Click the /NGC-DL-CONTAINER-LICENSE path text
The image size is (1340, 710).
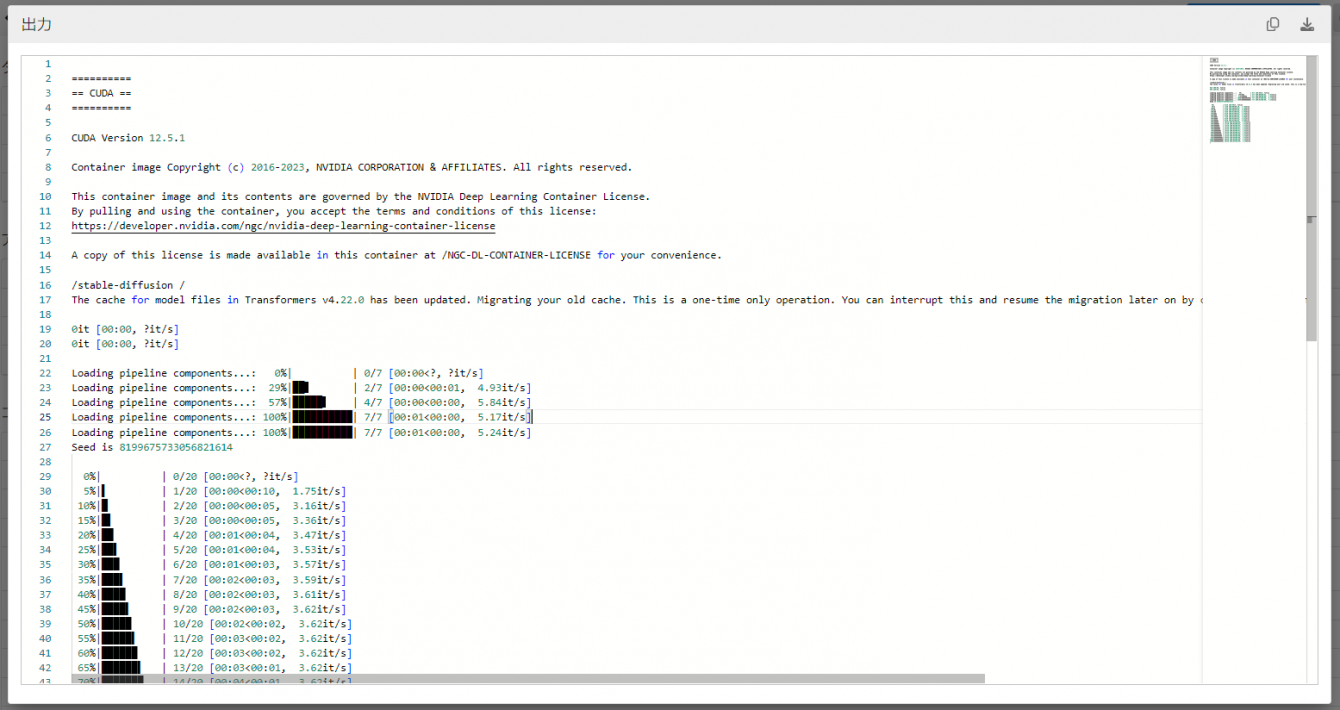point(520,256)
